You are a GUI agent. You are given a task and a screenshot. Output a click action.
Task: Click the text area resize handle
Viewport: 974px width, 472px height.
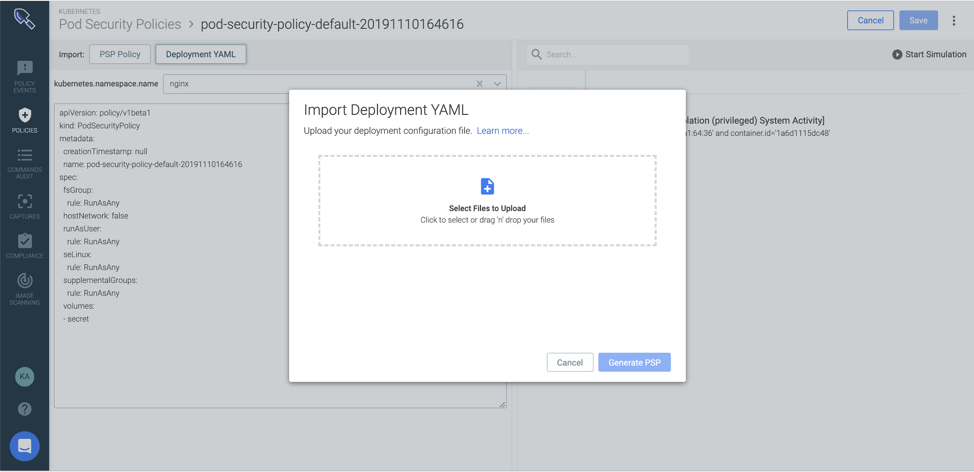pos(502,404)
